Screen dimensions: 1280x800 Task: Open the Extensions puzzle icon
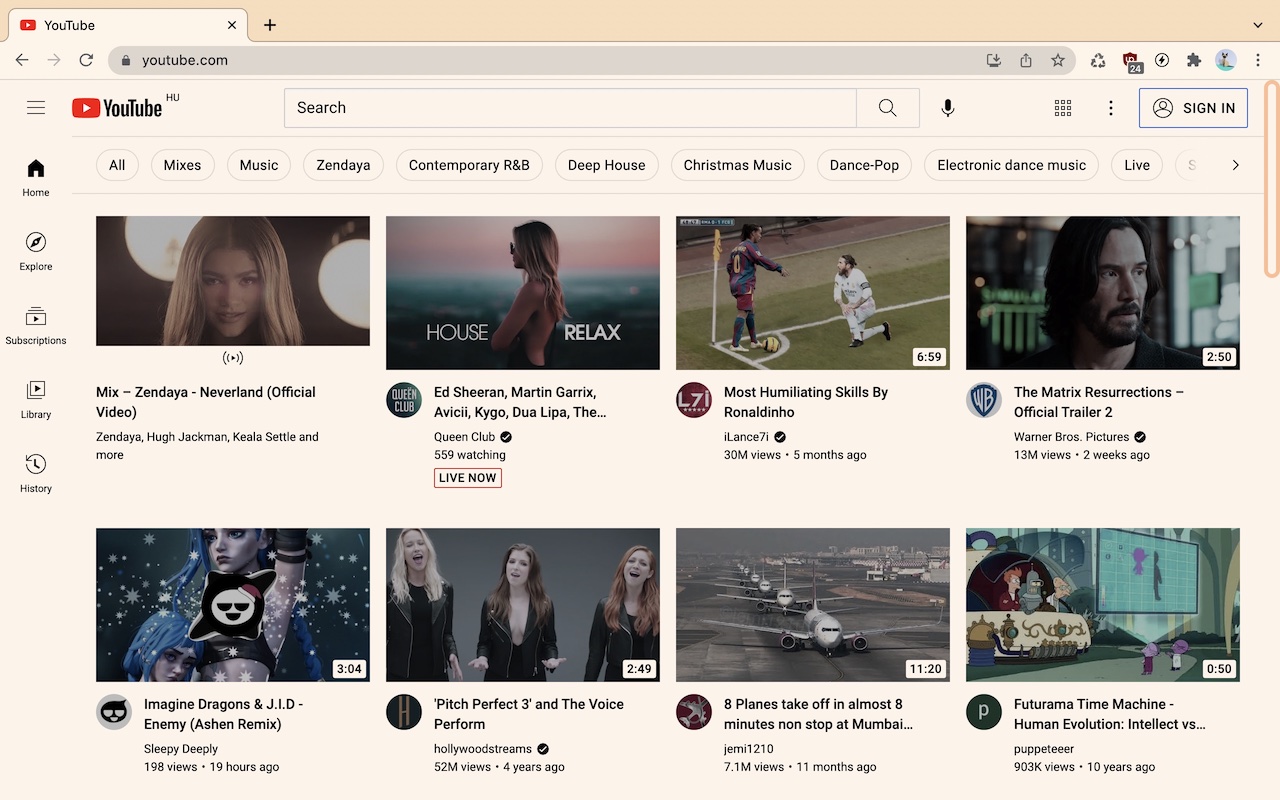(1194, 60)
